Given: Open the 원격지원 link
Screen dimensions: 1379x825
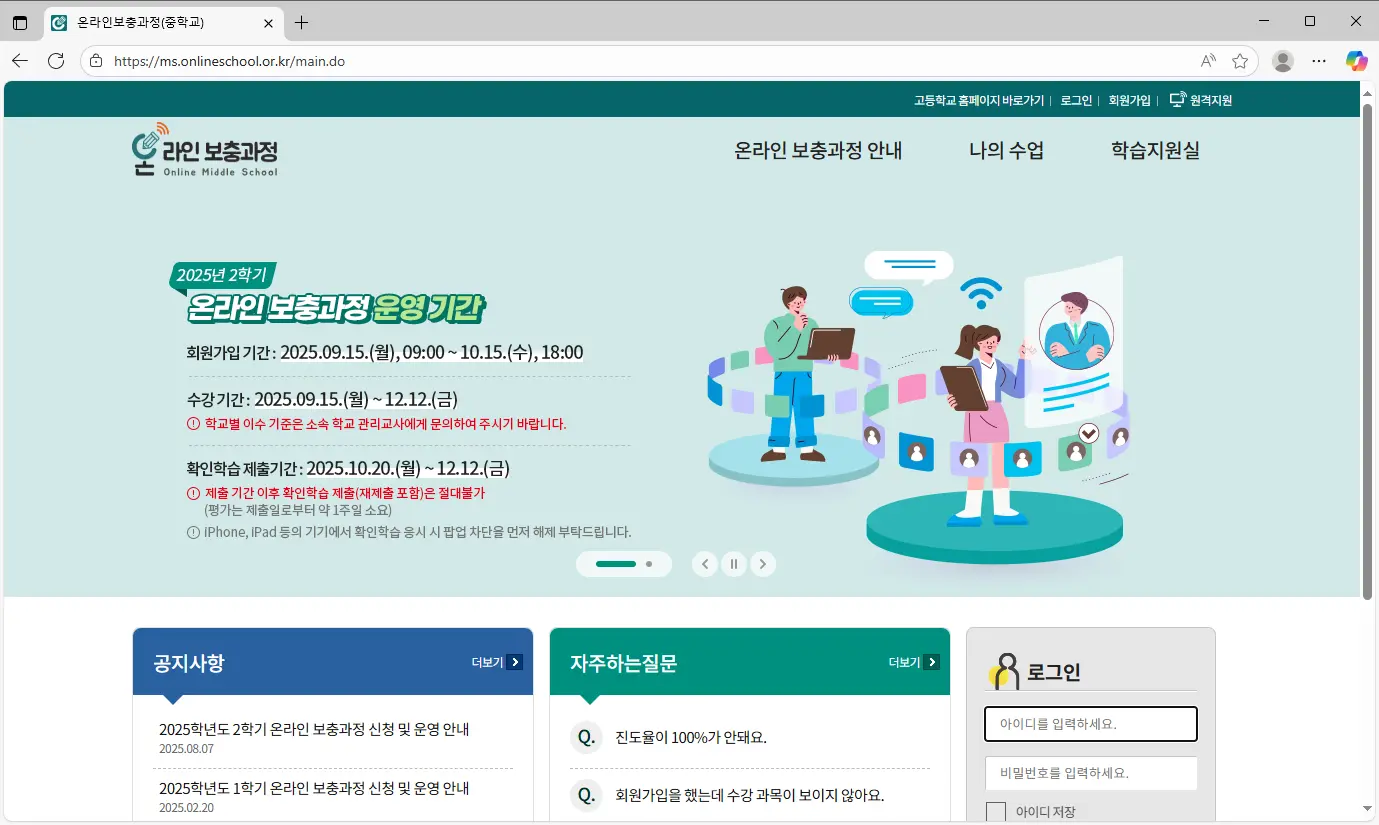Looking at the screenshot, I should (1201, 100).
